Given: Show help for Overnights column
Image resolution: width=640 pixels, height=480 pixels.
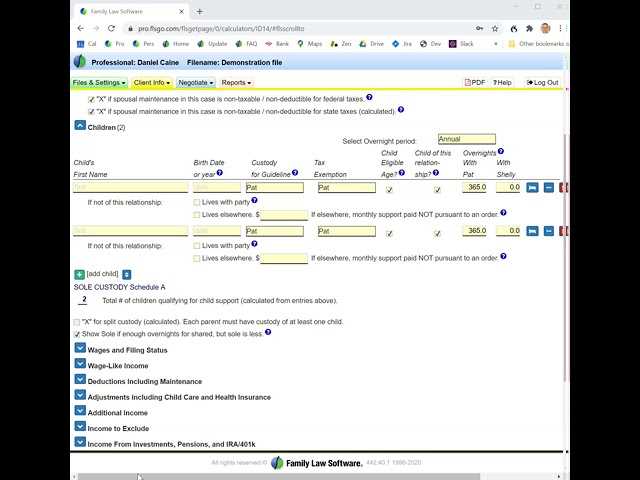Looking at the screenshot, I should (x=500, y=151).
